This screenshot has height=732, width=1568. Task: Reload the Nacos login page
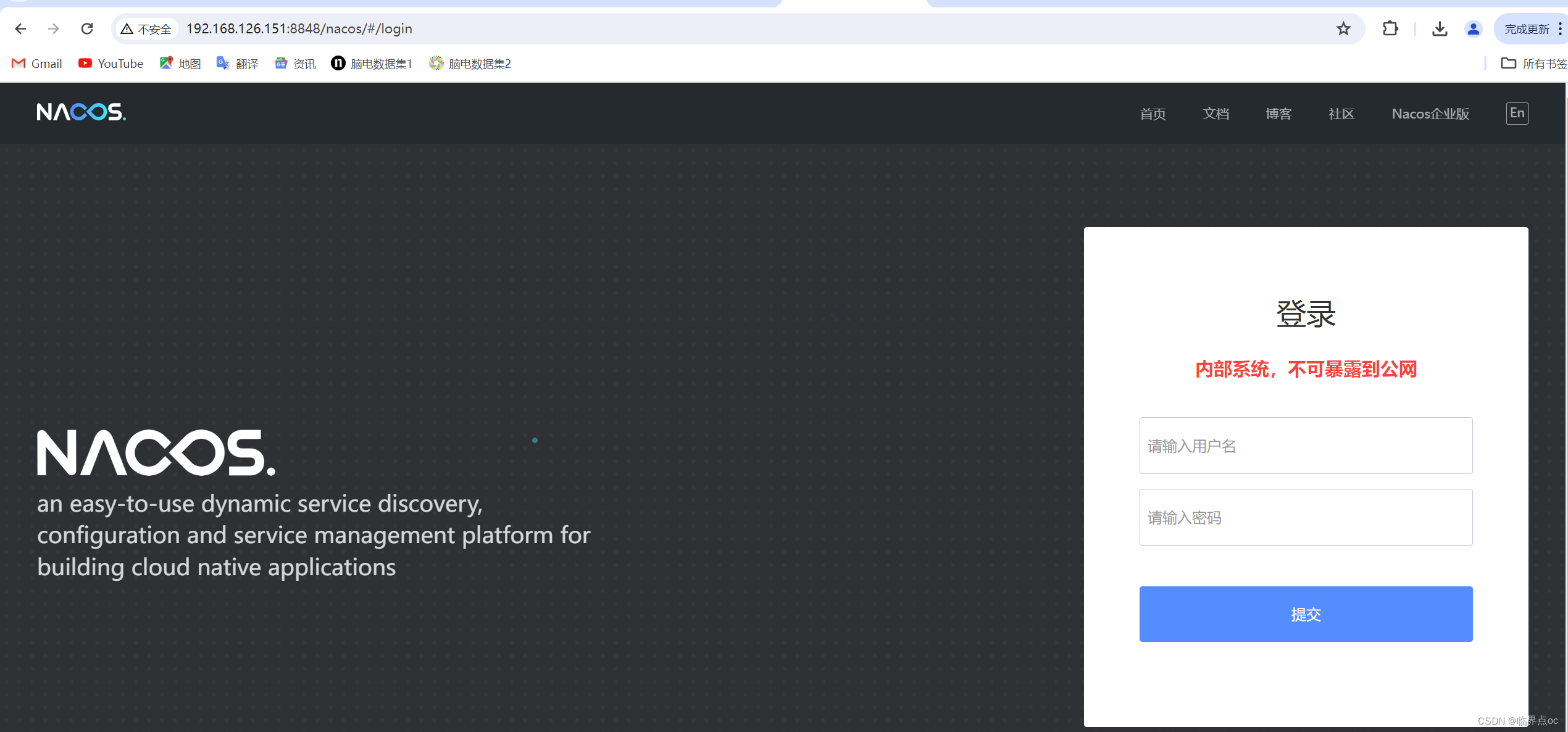[x=87, y=28]
